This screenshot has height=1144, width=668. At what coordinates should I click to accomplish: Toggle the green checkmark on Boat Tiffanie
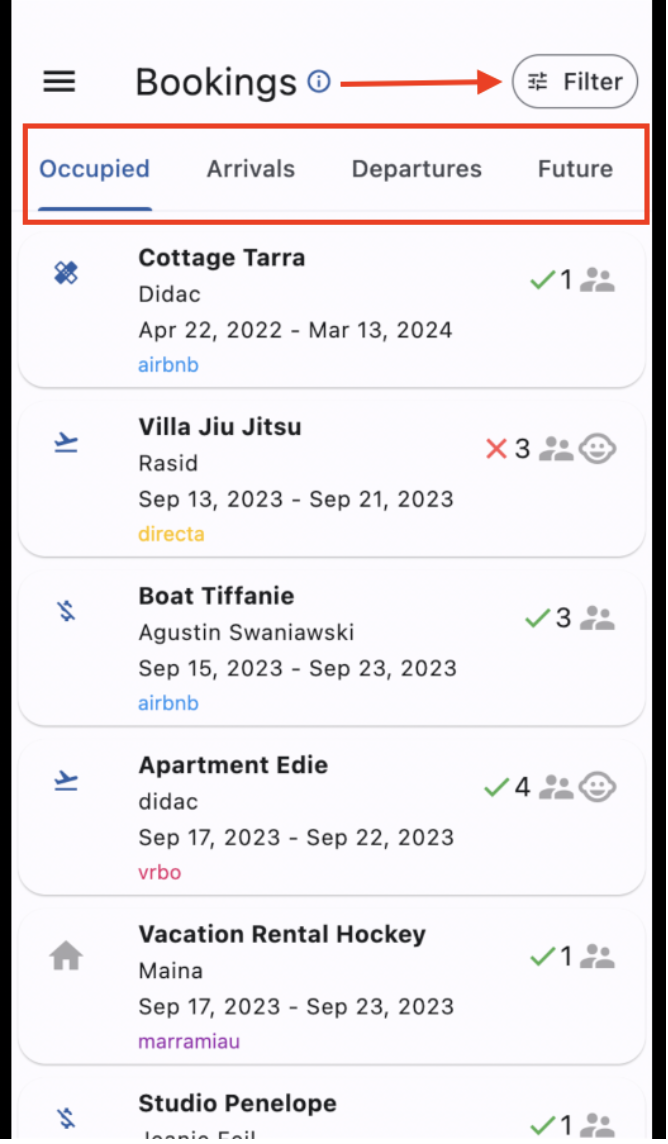pyautogui.click(x=535, y=618)
